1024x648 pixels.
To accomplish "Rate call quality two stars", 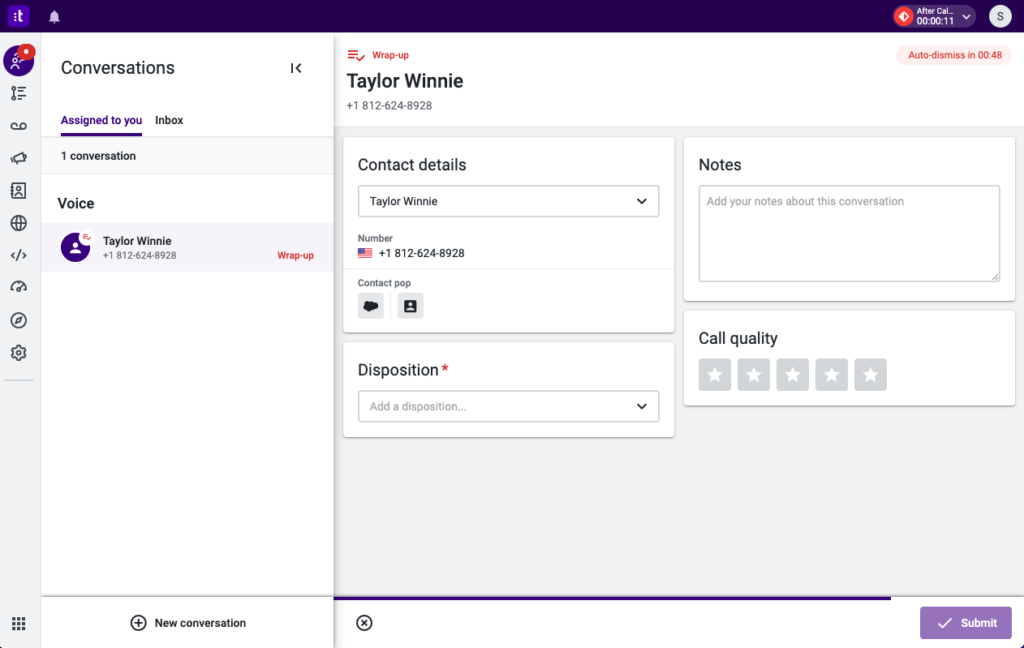I will point(754,375).
